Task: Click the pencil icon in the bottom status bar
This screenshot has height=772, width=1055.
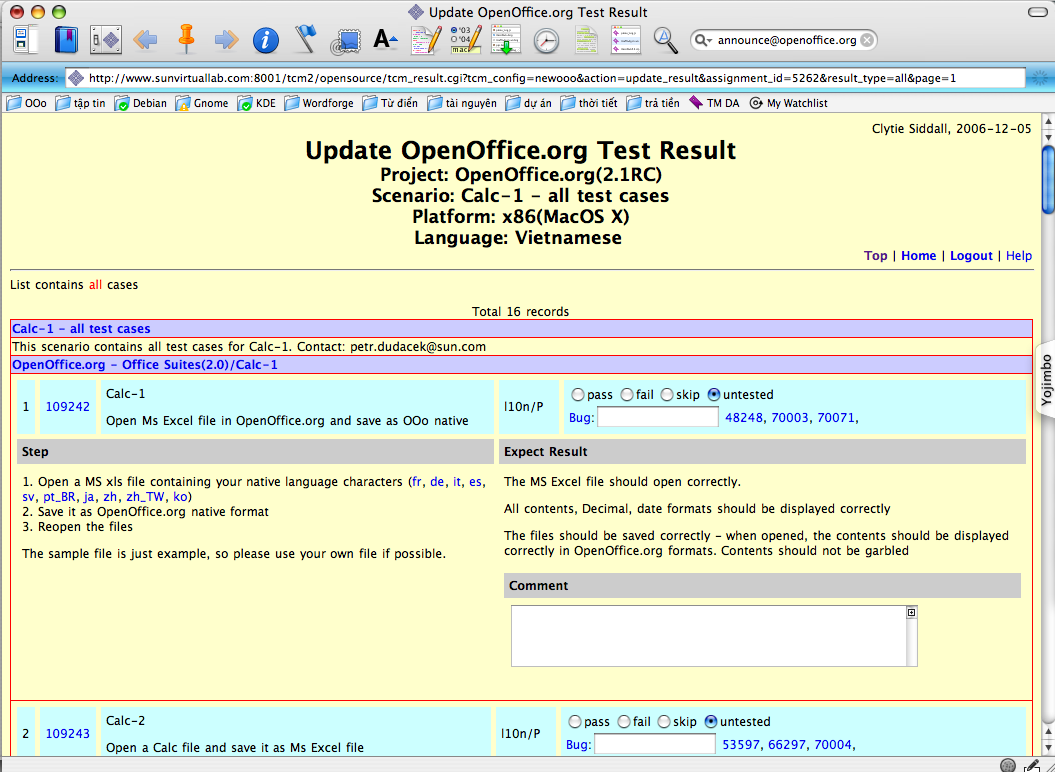Action: click(x=1031, y=765)
